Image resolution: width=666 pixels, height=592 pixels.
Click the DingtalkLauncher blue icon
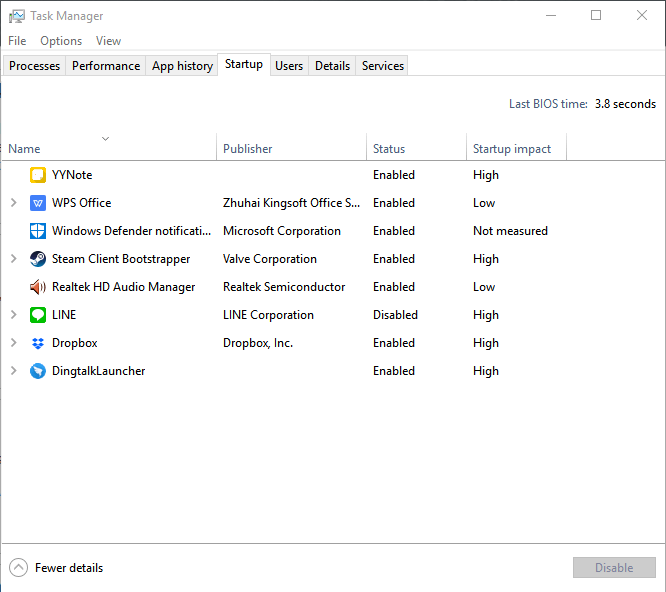[38, 371]
